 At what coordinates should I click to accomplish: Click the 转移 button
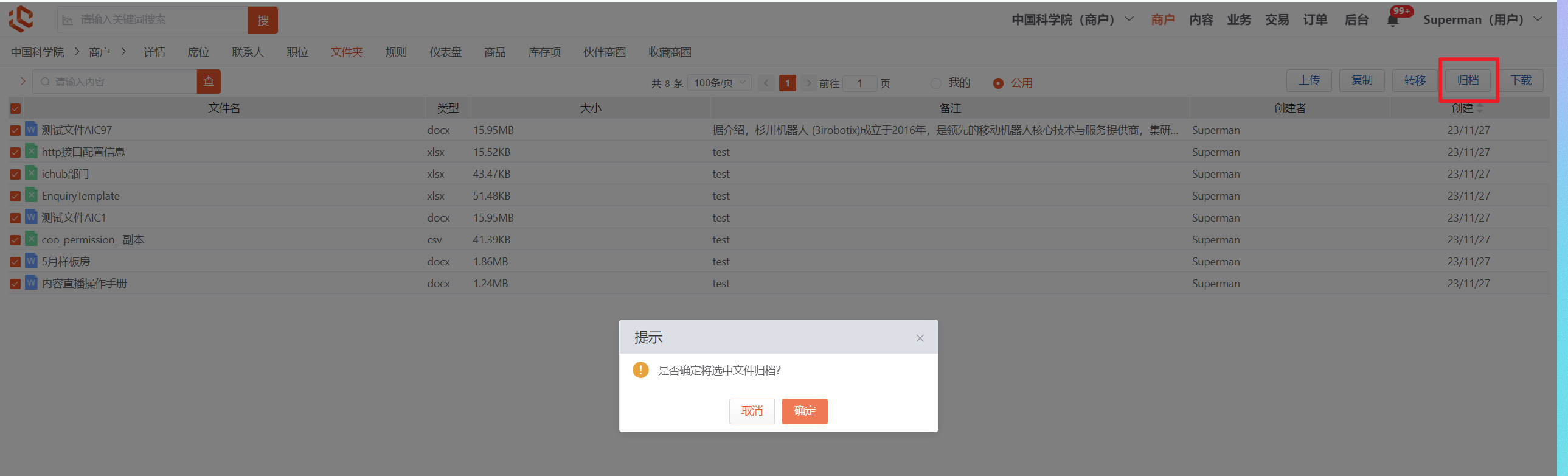coord(1415,80)
